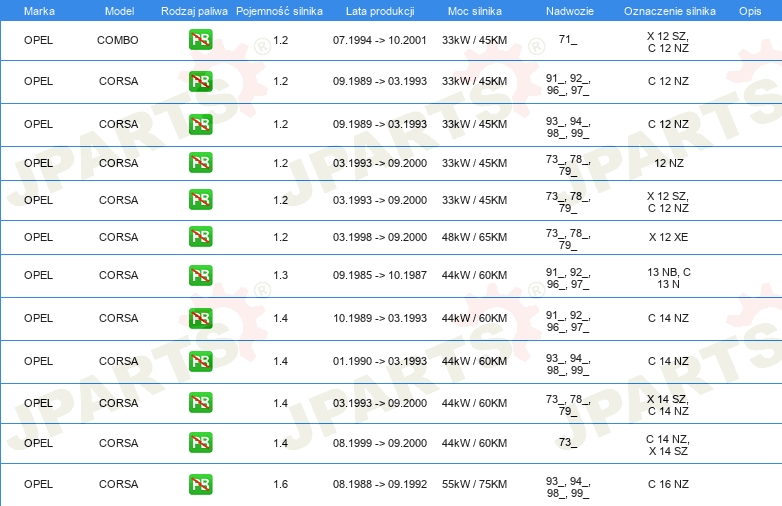The image size is (782, 506).
Task: Click the Pojemność silnika column header
Action: click(279, 11)
